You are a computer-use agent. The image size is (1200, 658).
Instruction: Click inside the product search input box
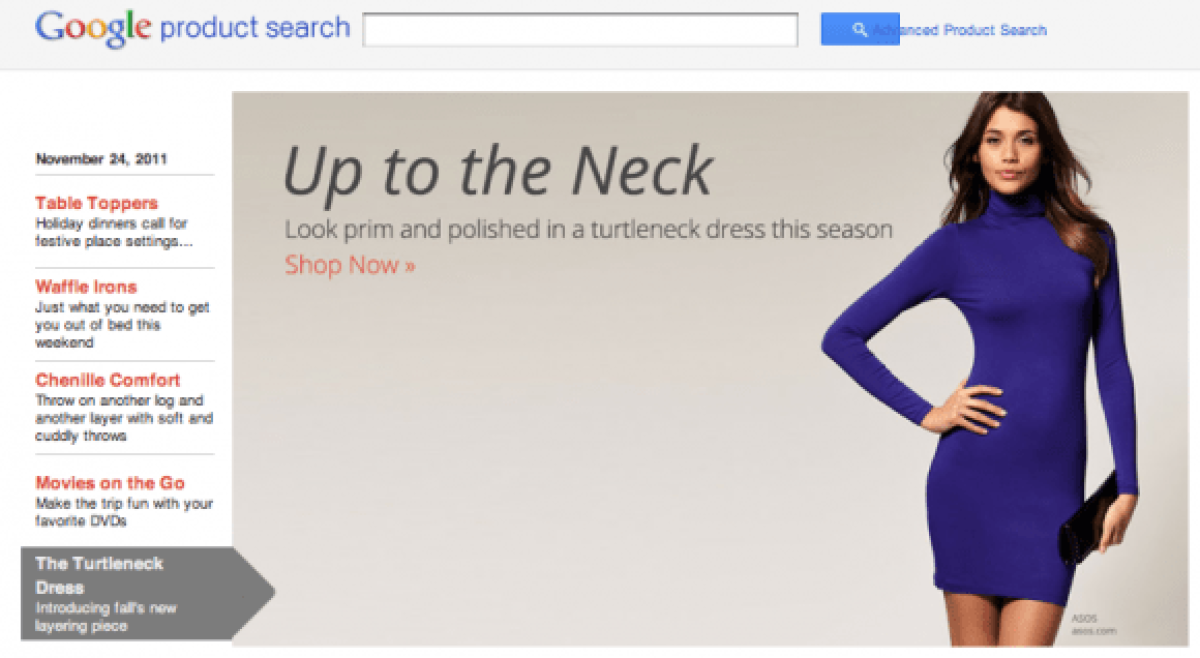point(580,29)
